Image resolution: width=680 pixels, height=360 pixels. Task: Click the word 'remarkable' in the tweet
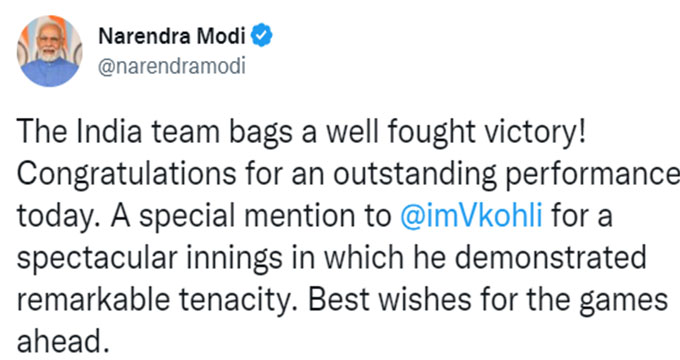tap(93, 300)
